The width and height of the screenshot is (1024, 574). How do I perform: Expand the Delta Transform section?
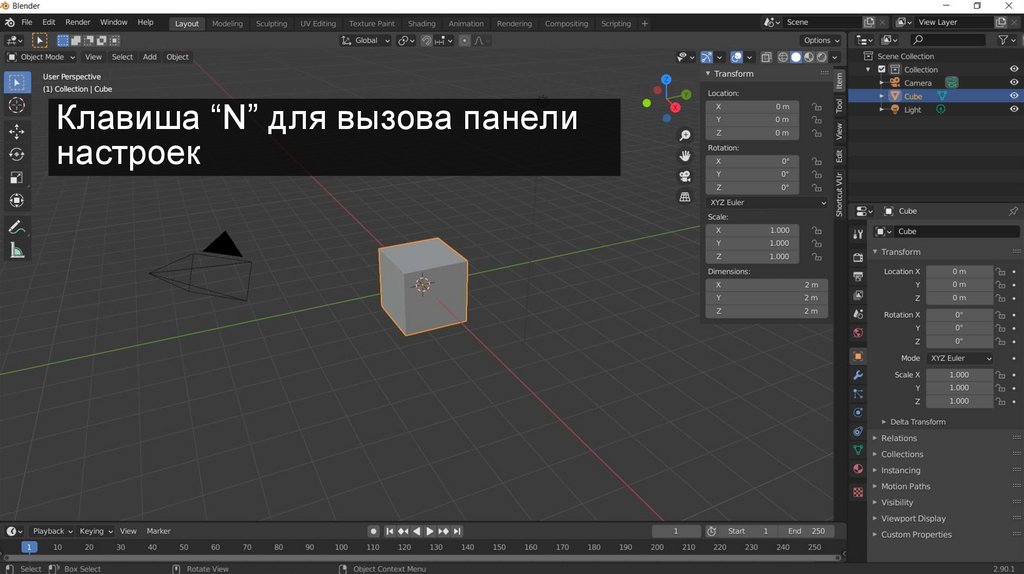[917, 422]
